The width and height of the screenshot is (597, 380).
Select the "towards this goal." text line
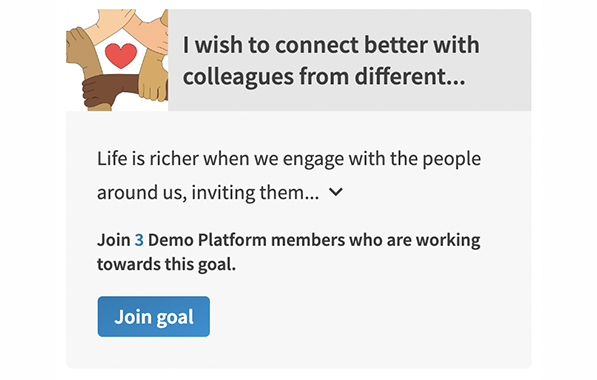[166, 264]
